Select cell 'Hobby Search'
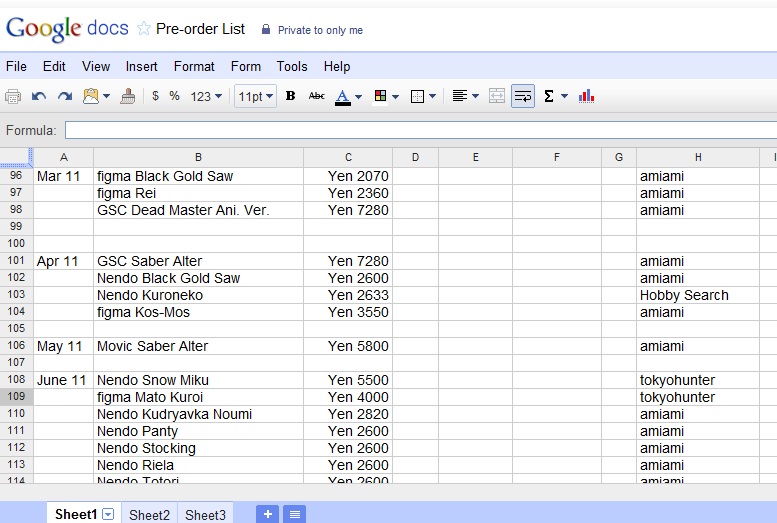The image size is (777, 523). click(698, 295)
